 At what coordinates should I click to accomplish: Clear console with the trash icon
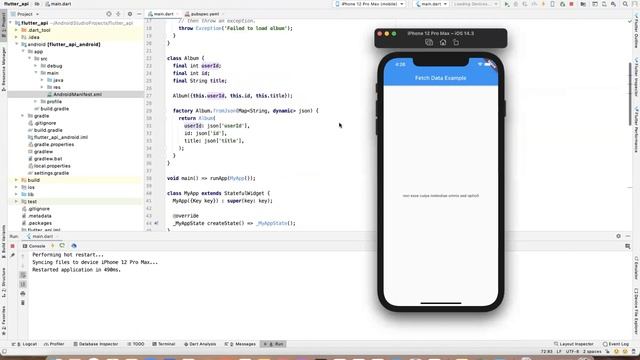tap(23, 303)
